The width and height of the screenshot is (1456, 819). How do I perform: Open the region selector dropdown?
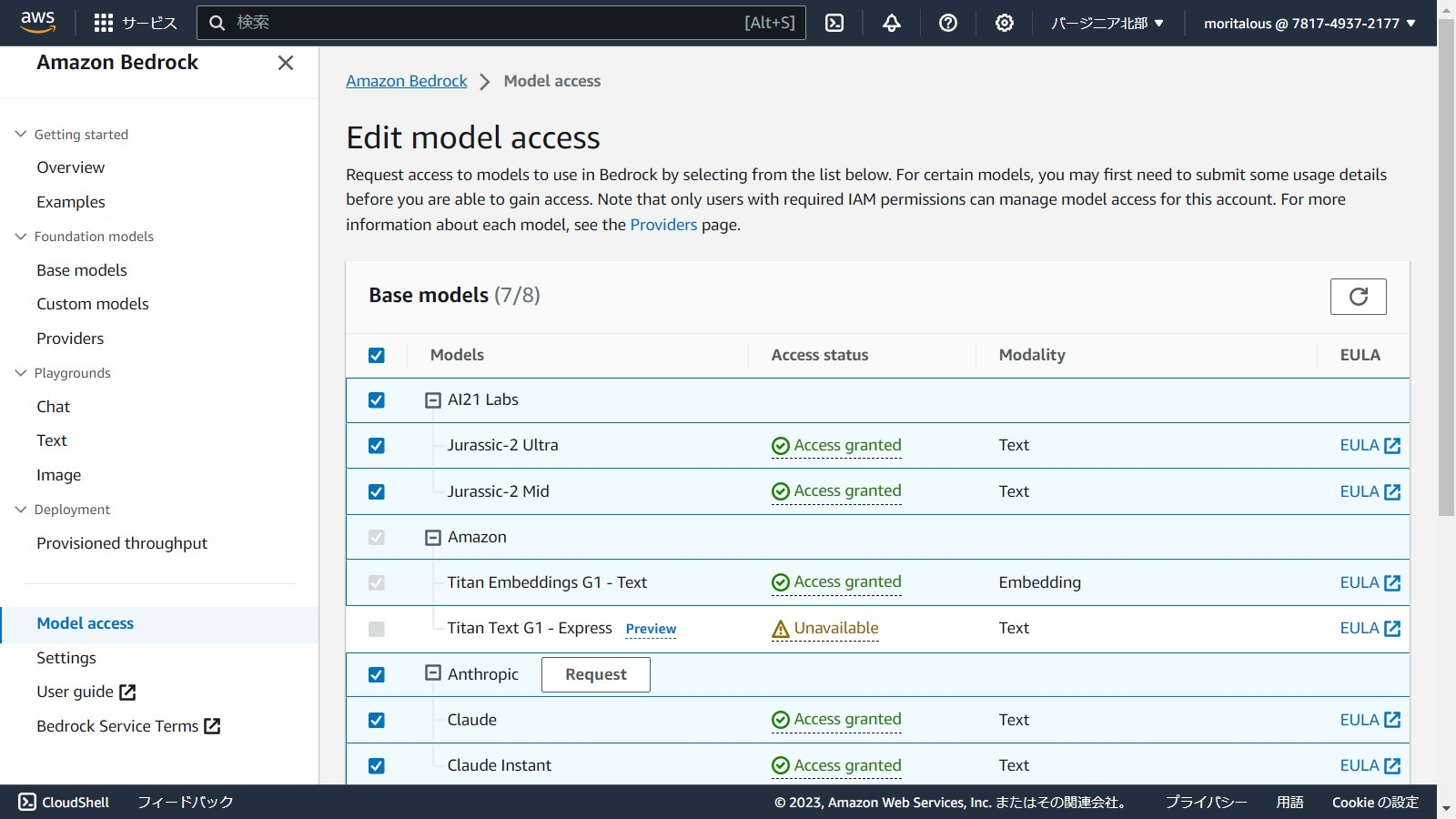tap(1107, 23)
